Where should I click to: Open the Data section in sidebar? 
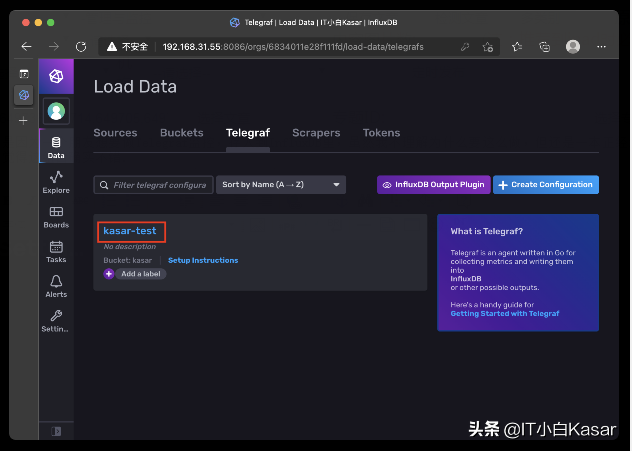pos(56,146)
